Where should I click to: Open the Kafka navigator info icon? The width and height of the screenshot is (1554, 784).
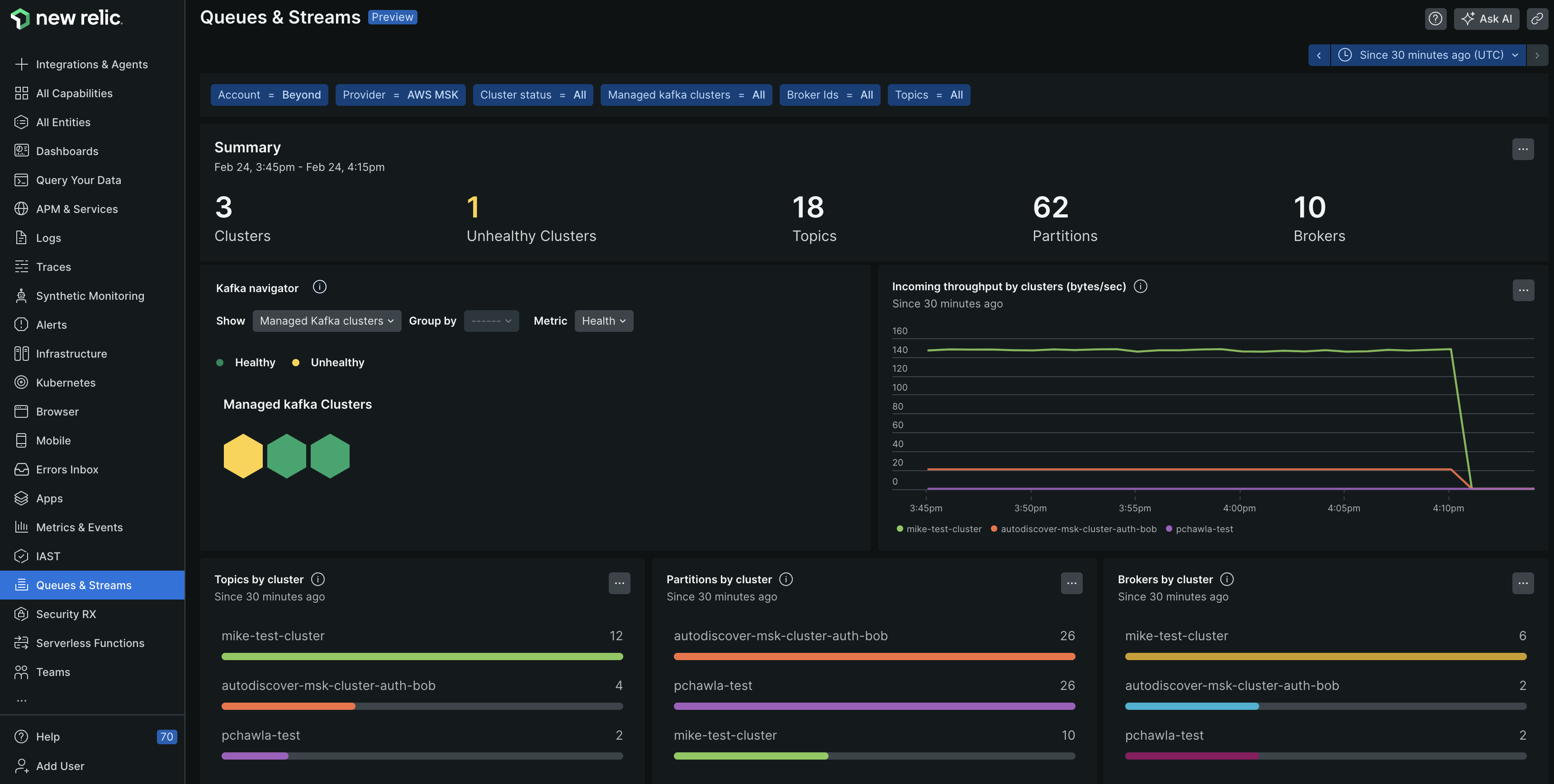319,287
